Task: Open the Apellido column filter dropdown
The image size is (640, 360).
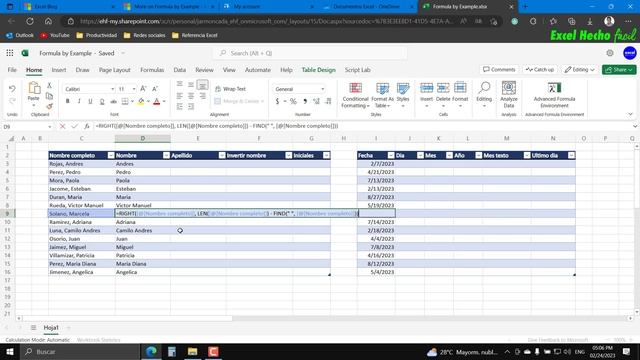Action: click(x=222, y=156)
